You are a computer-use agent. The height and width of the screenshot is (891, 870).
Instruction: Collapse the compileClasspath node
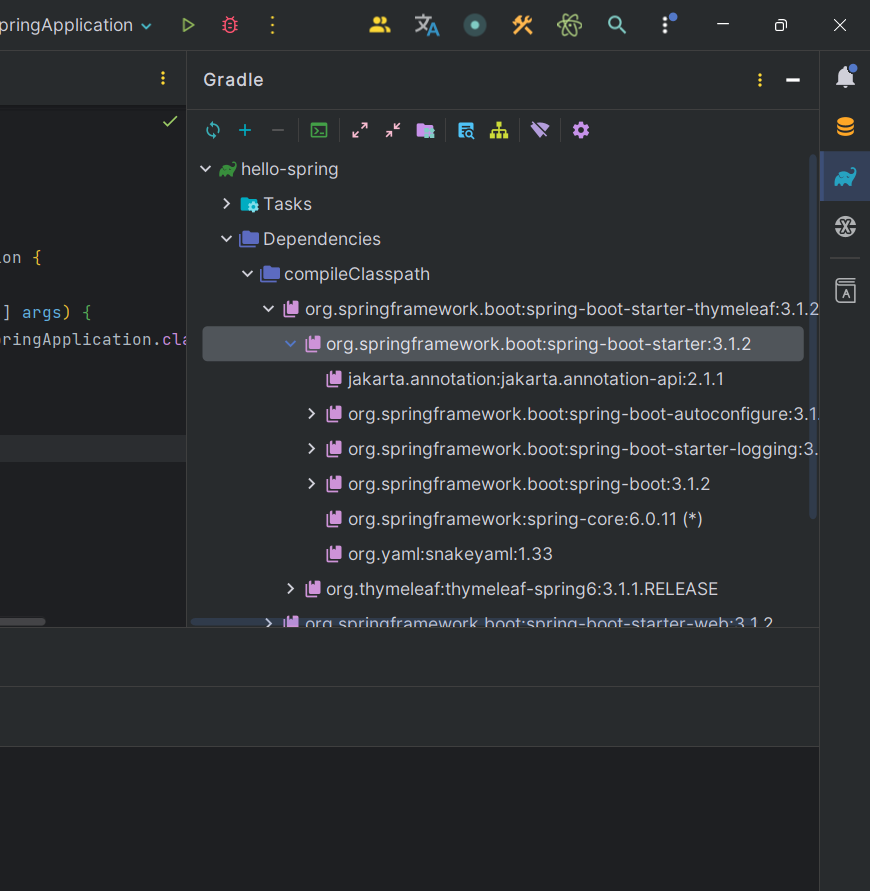click(x=248, y=274)
